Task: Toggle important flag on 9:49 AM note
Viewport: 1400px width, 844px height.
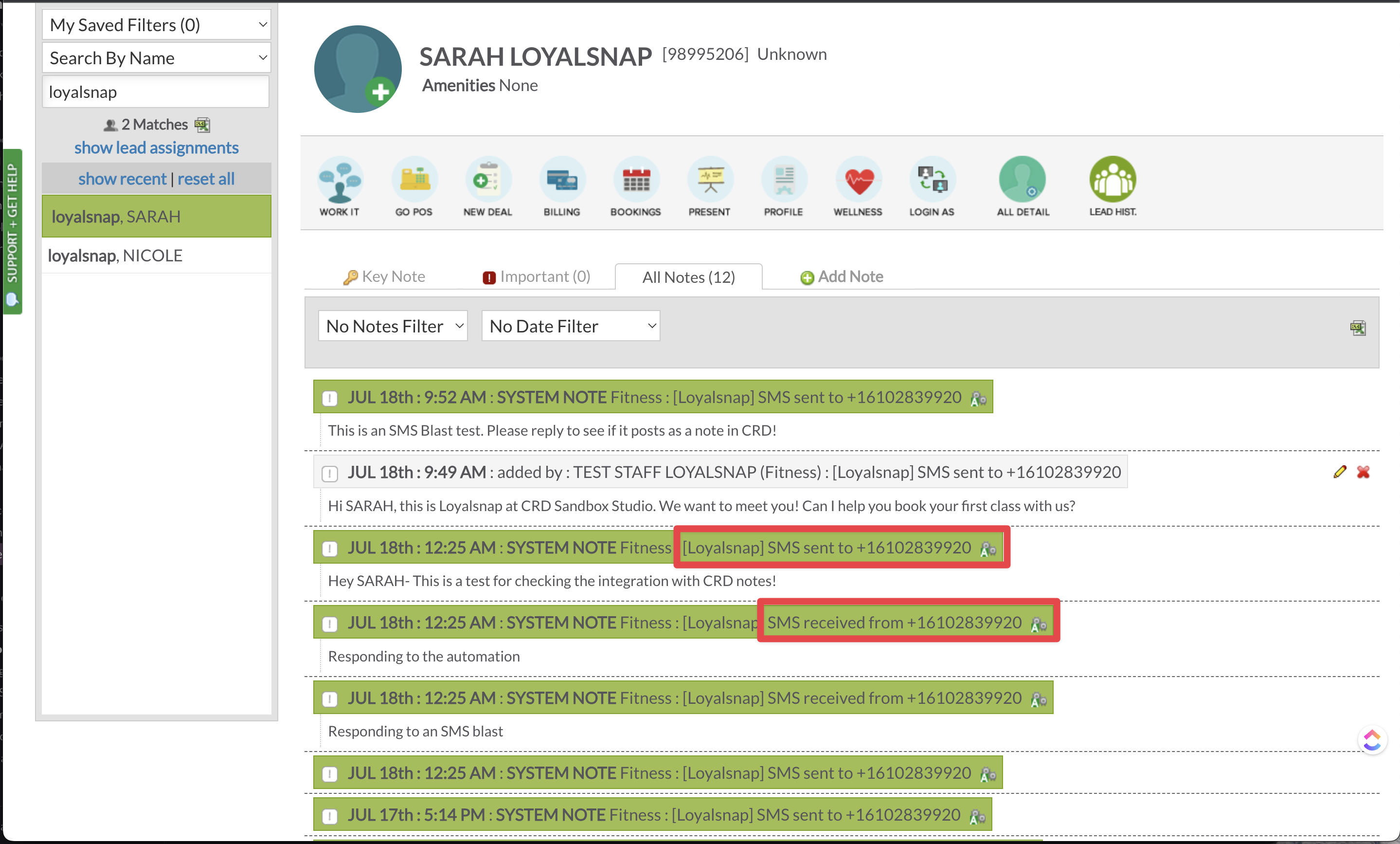Action: 330,473
